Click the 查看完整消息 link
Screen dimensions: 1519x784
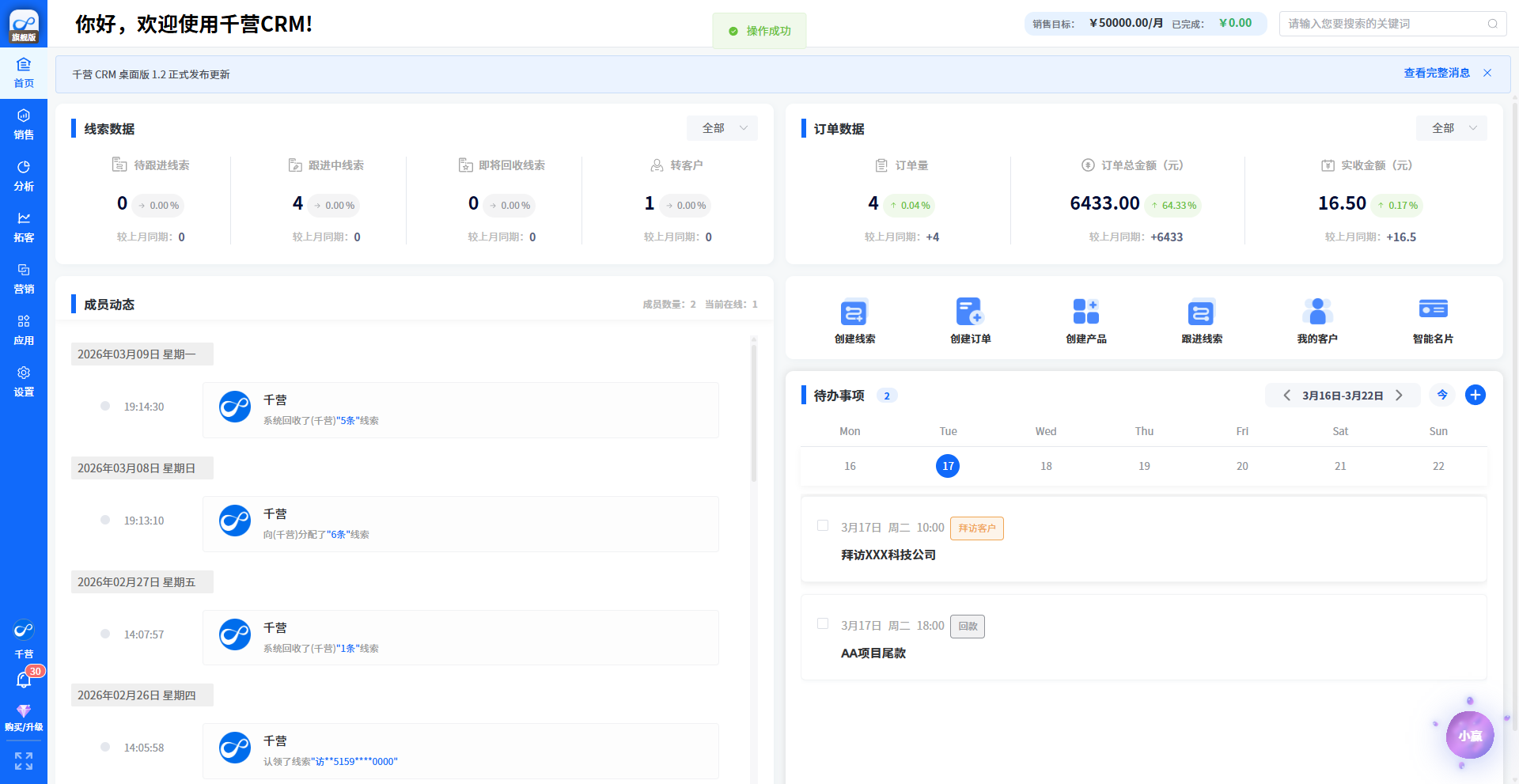1436,73
